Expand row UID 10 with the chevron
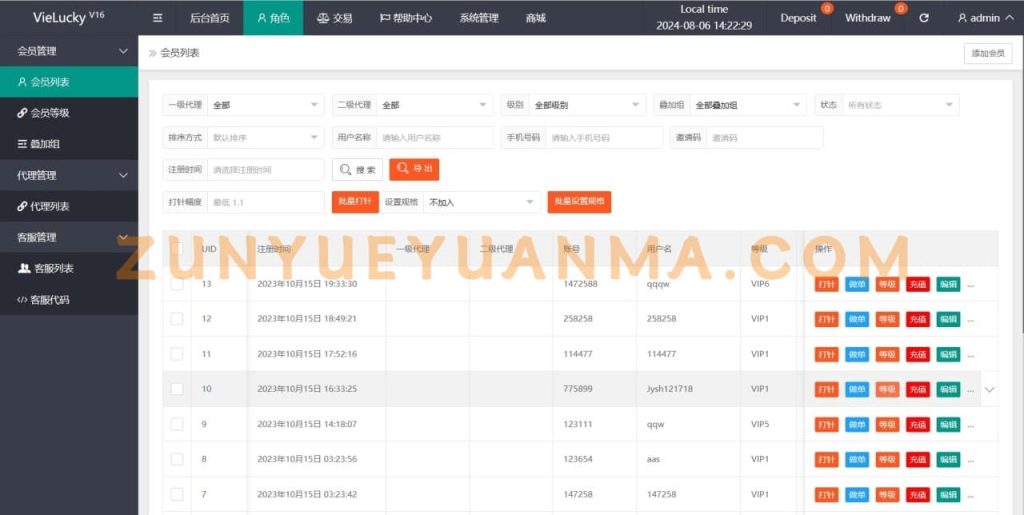Screen dimensions: 1024x515 coord(989,390)
